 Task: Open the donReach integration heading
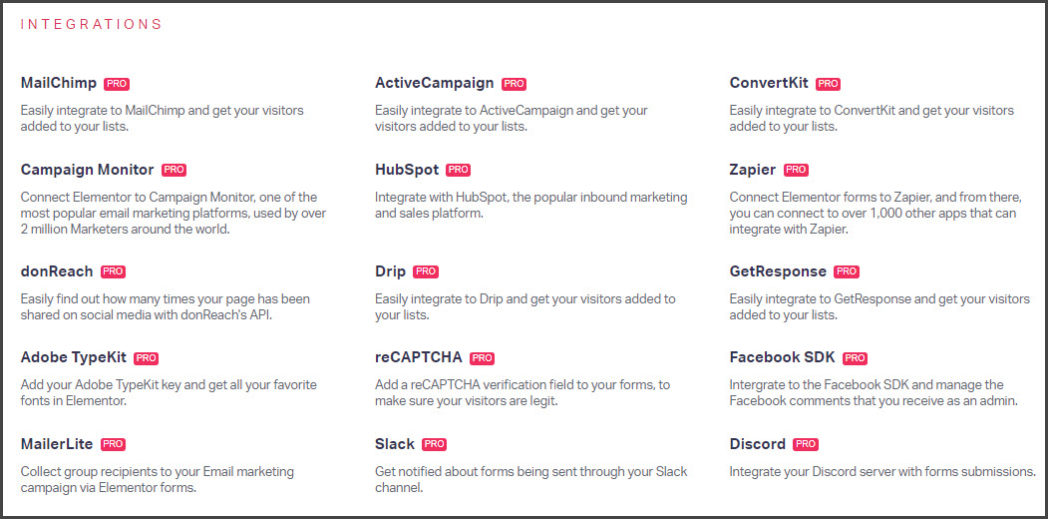pos(57,272)
